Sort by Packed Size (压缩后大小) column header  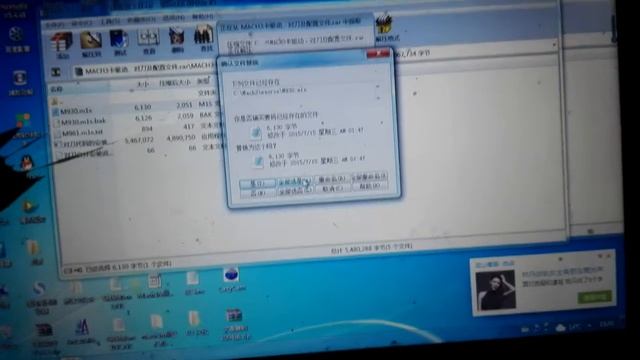[175, 83]
